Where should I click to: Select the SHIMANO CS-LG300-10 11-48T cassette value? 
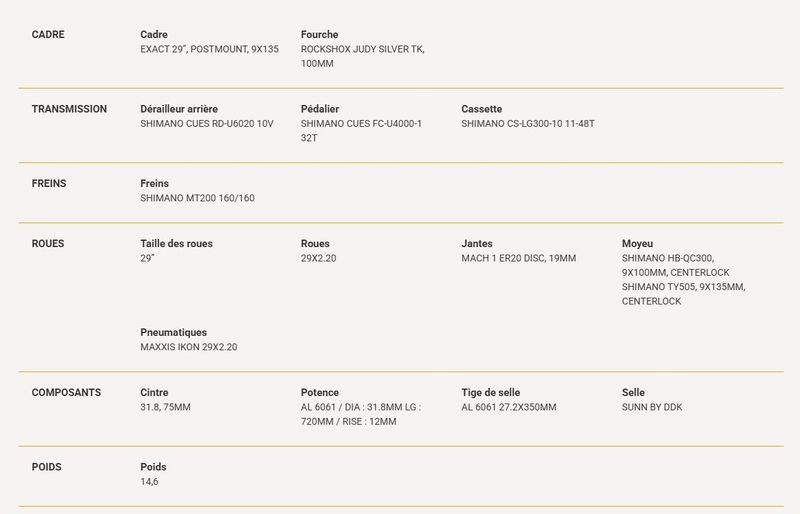click(x=528, y=124)
